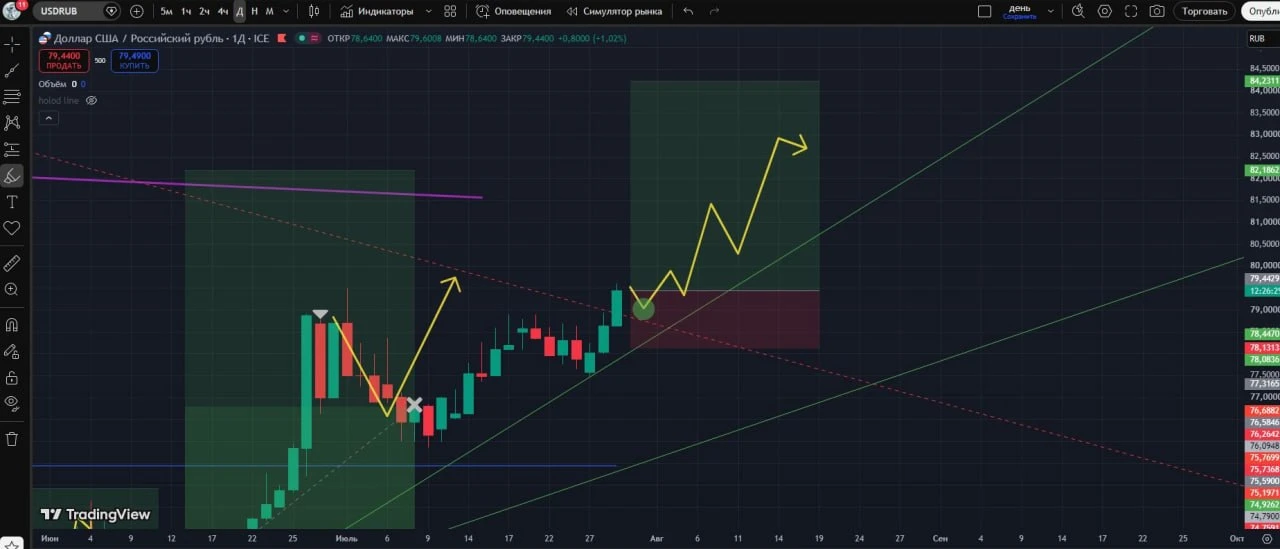Click the green circle marker on chart

[643, 308]
